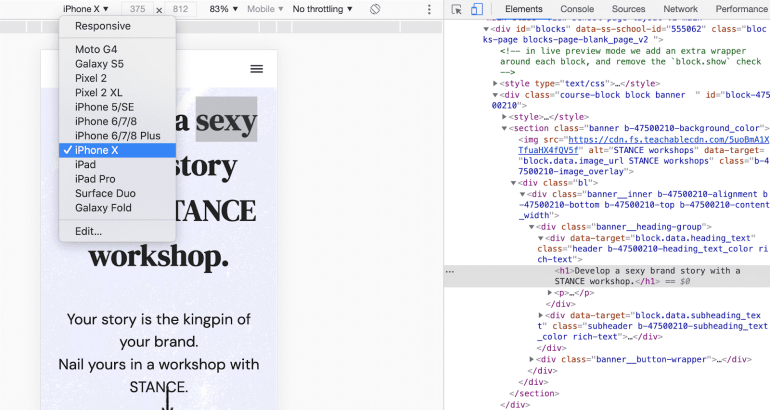Select Responsive from the device list

point(117,26)
